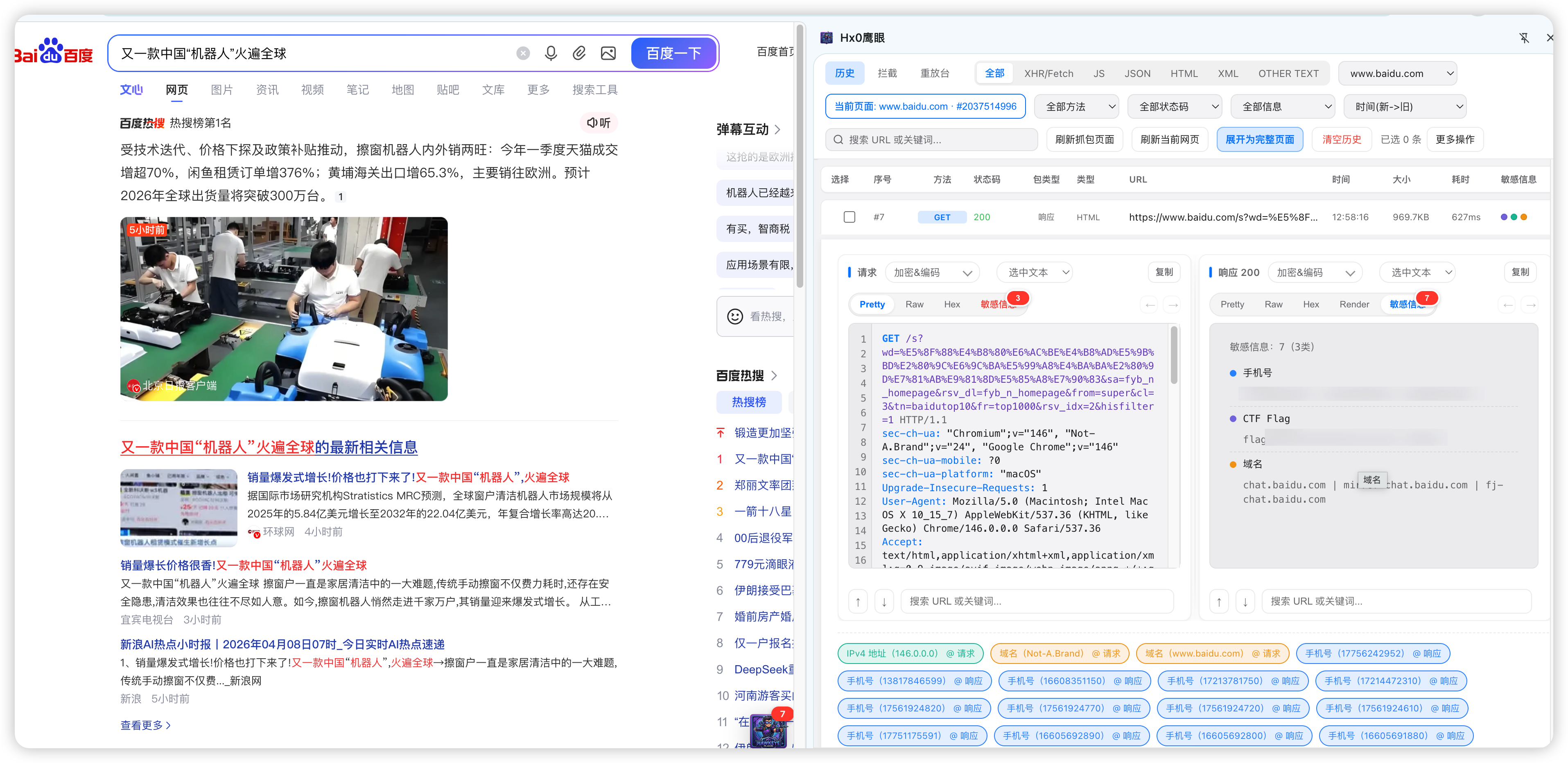Jump to next match in request search
1568x763 pixels.
(x=884, y=601)
